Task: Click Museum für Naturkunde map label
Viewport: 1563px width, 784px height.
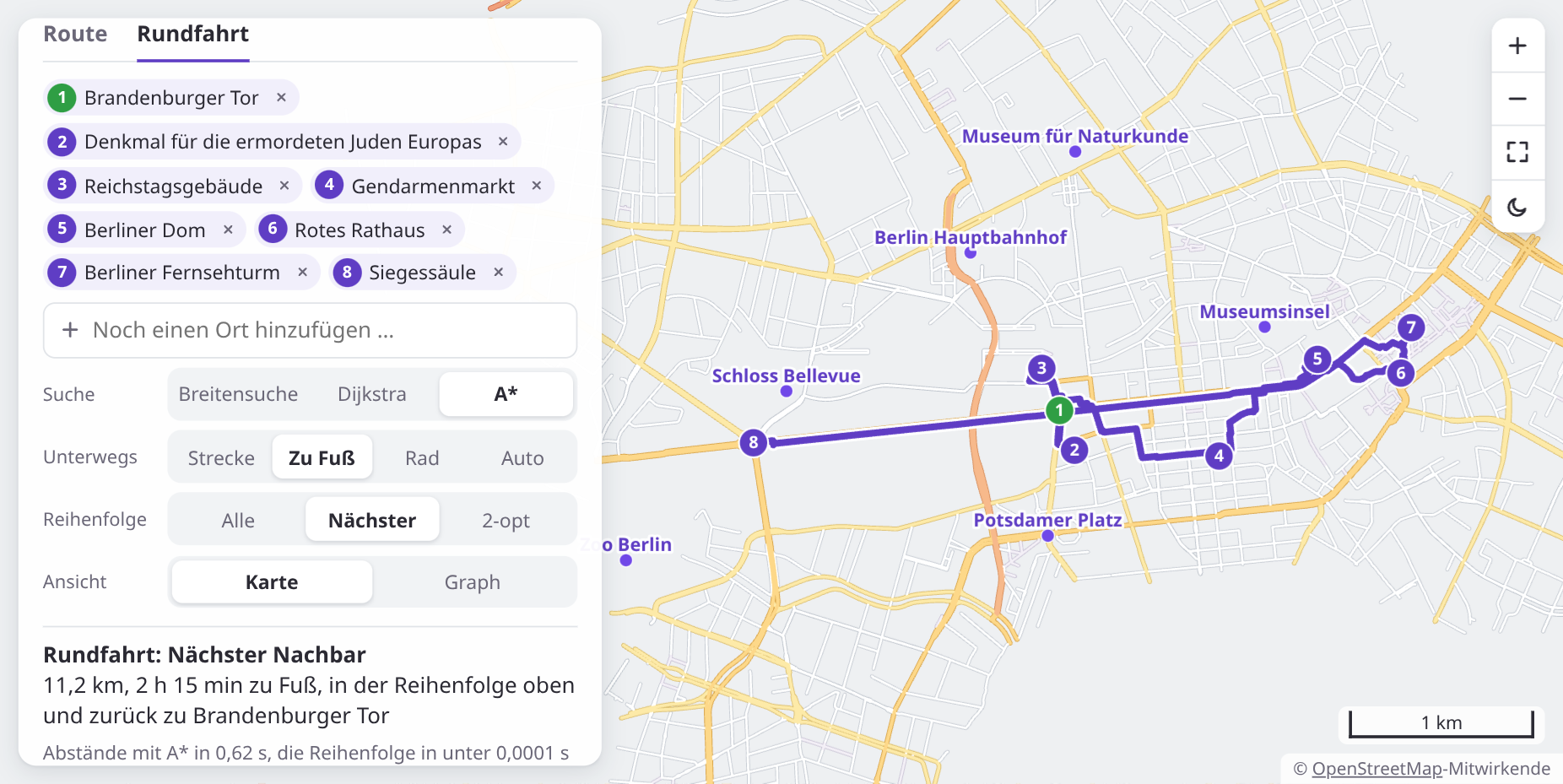Action: tap(1075, 136)
